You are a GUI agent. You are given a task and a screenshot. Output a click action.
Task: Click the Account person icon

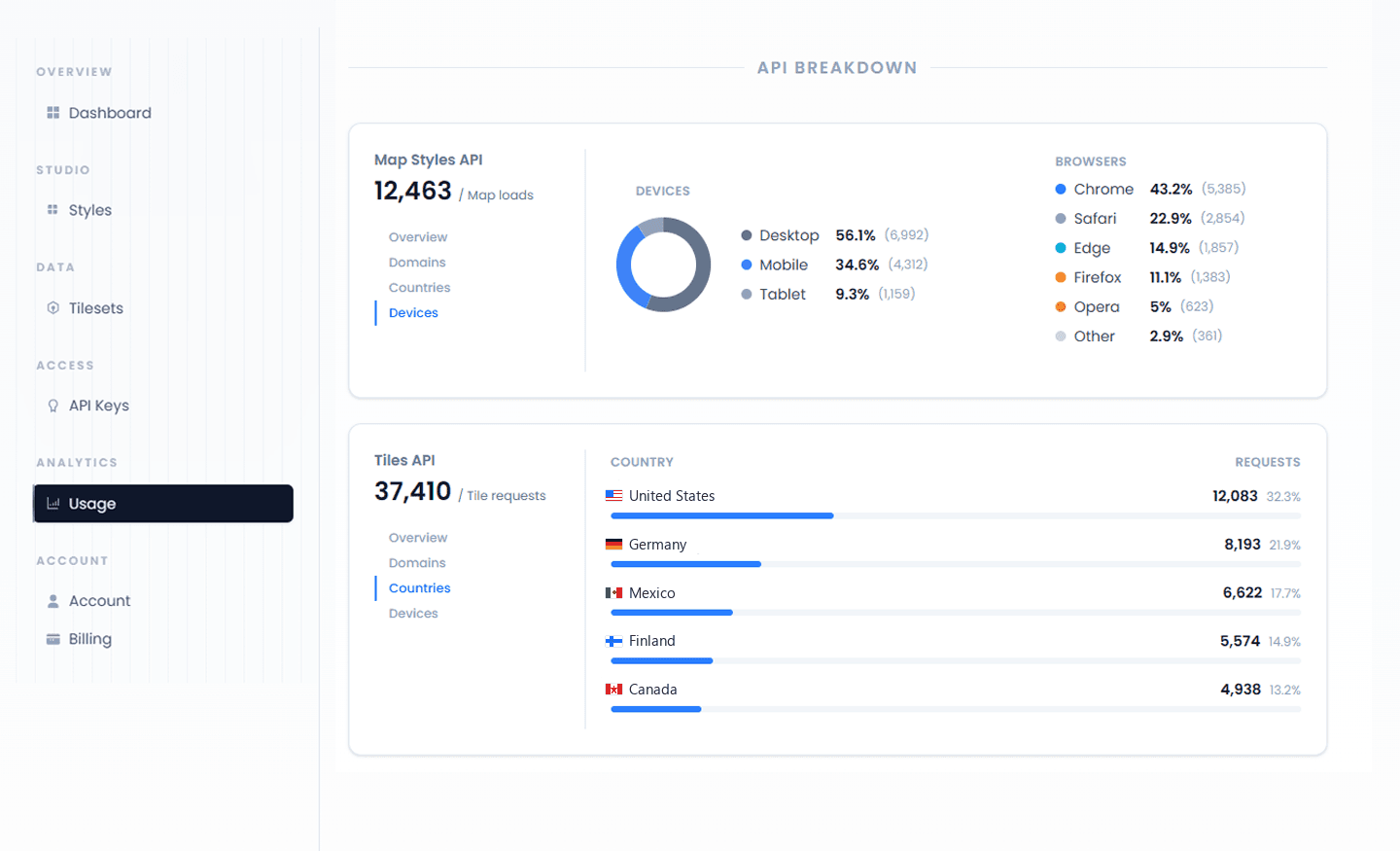point(52,601)
